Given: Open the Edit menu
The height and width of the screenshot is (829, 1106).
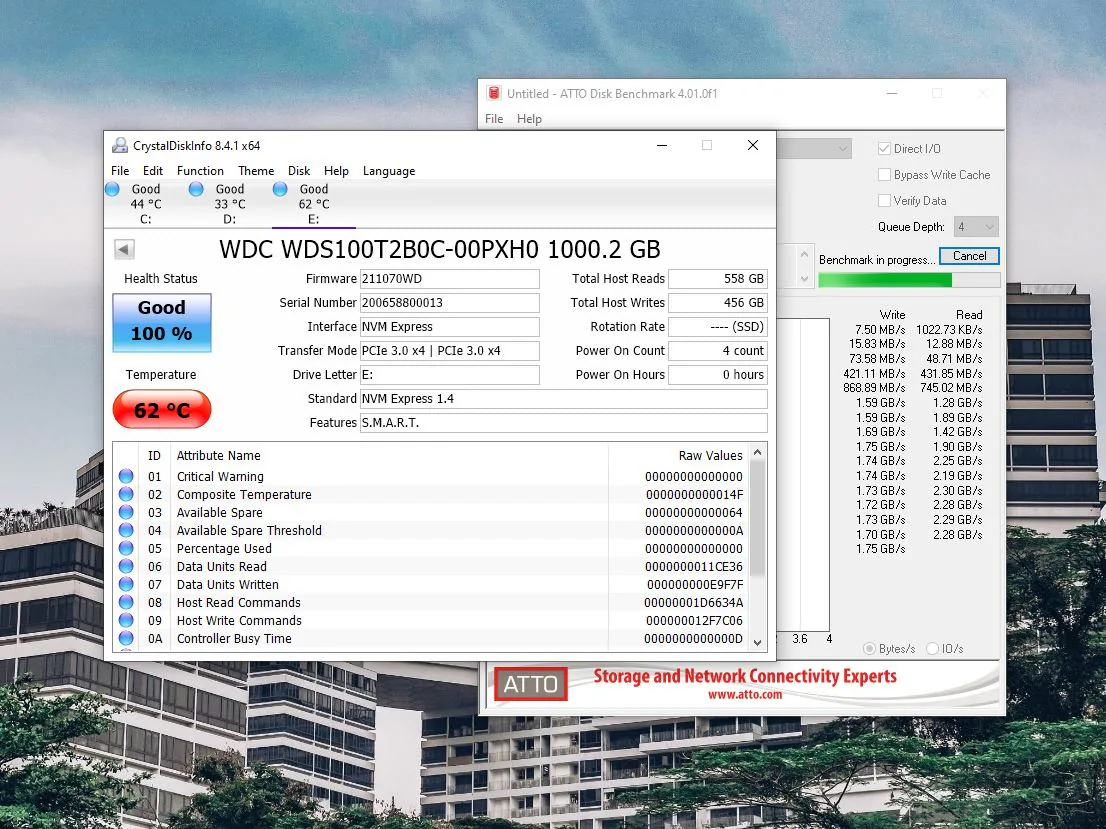Looking at the screenshot, I should coord(152,171).
